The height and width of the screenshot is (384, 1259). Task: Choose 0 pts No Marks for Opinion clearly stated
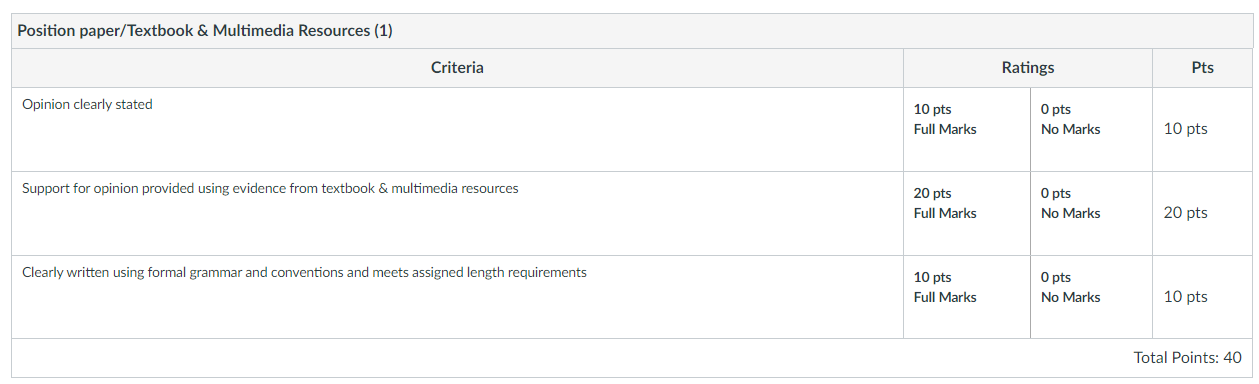tap(1091, 129)
